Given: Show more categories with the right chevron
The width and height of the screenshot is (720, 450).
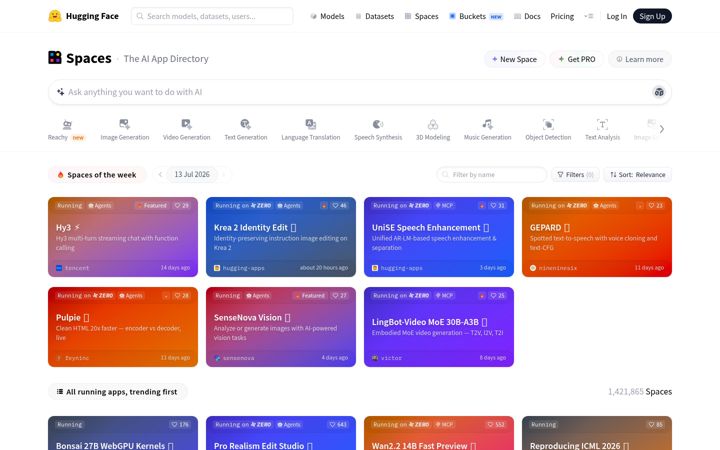Looking at the screenshot, I should 662,129.
